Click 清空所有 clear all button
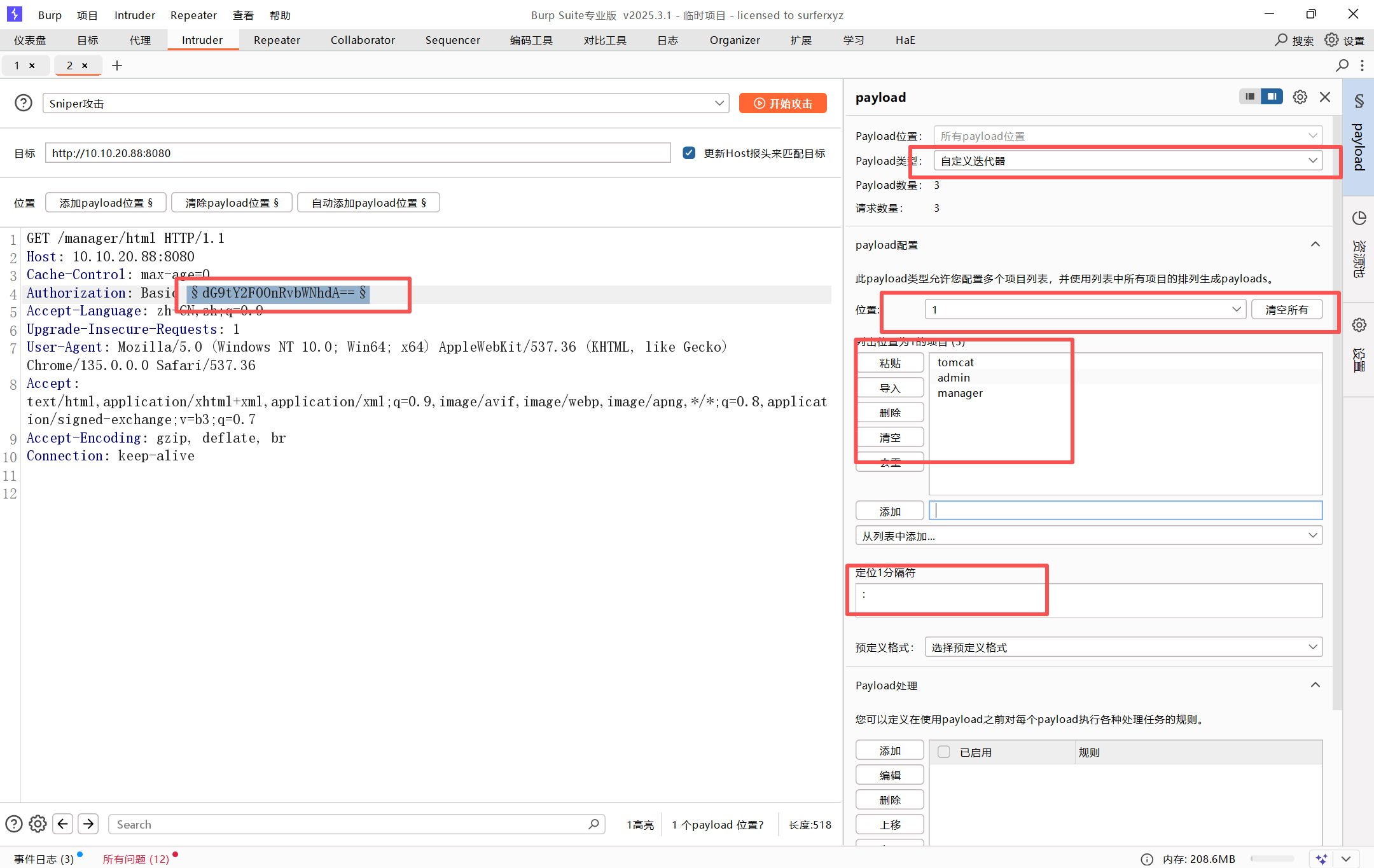The image size is (1374, 868). point(1286,310)
